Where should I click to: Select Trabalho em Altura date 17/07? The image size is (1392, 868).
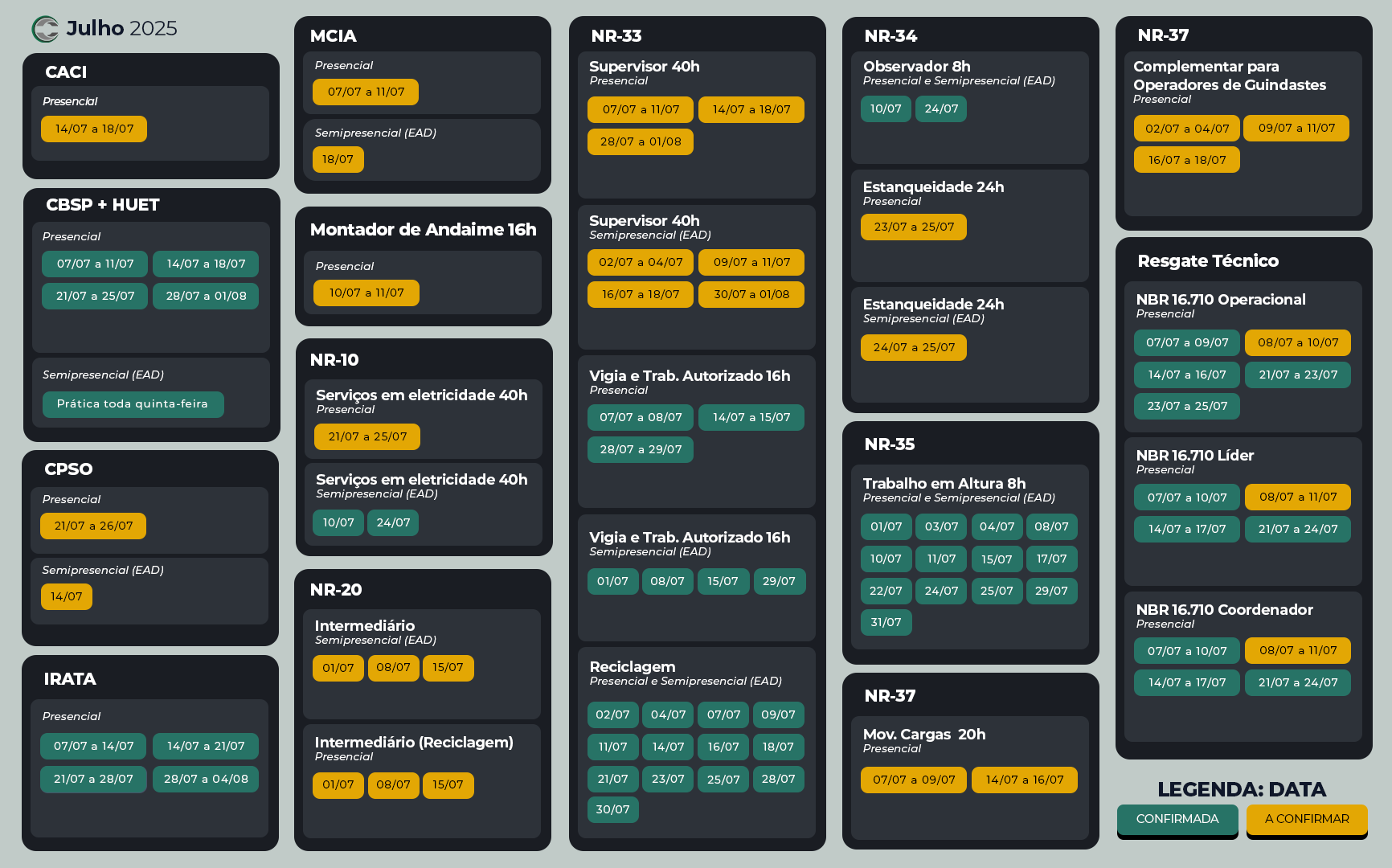(1052, 559)
